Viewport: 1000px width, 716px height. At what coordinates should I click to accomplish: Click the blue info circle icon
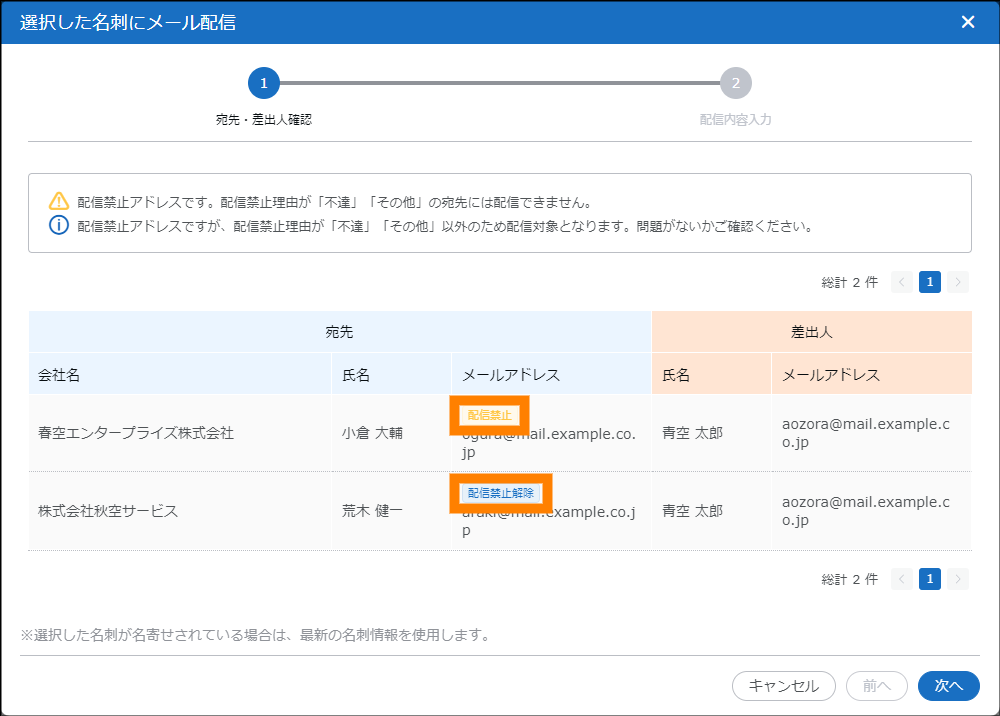pos(59,225)
